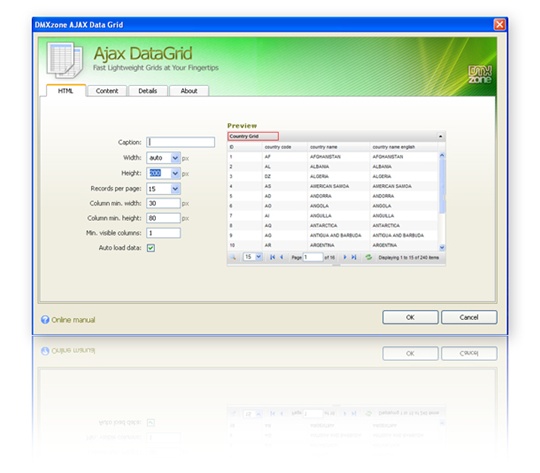Image resolution: width=540 pixels, height=473 pixels.
Task: Click the Page number field in grid footer
Action: tap(313, 257)
